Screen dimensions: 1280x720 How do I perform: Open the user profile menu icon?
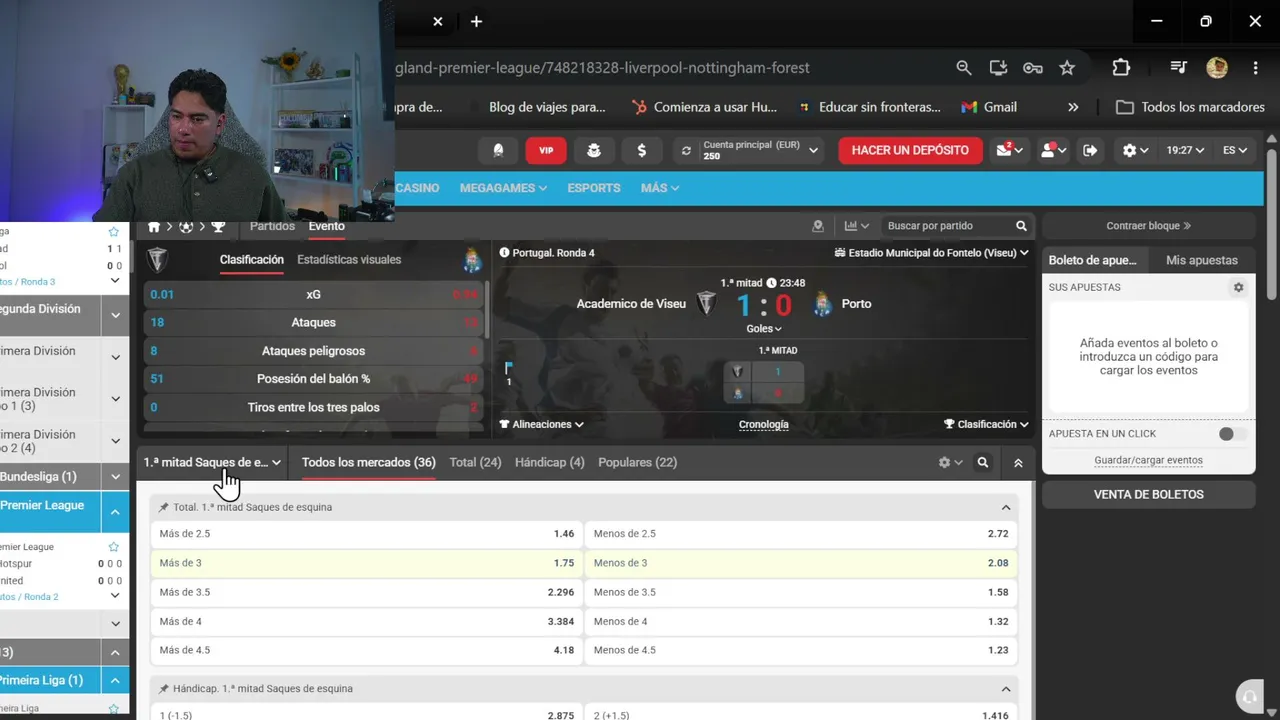[1053, 150]
